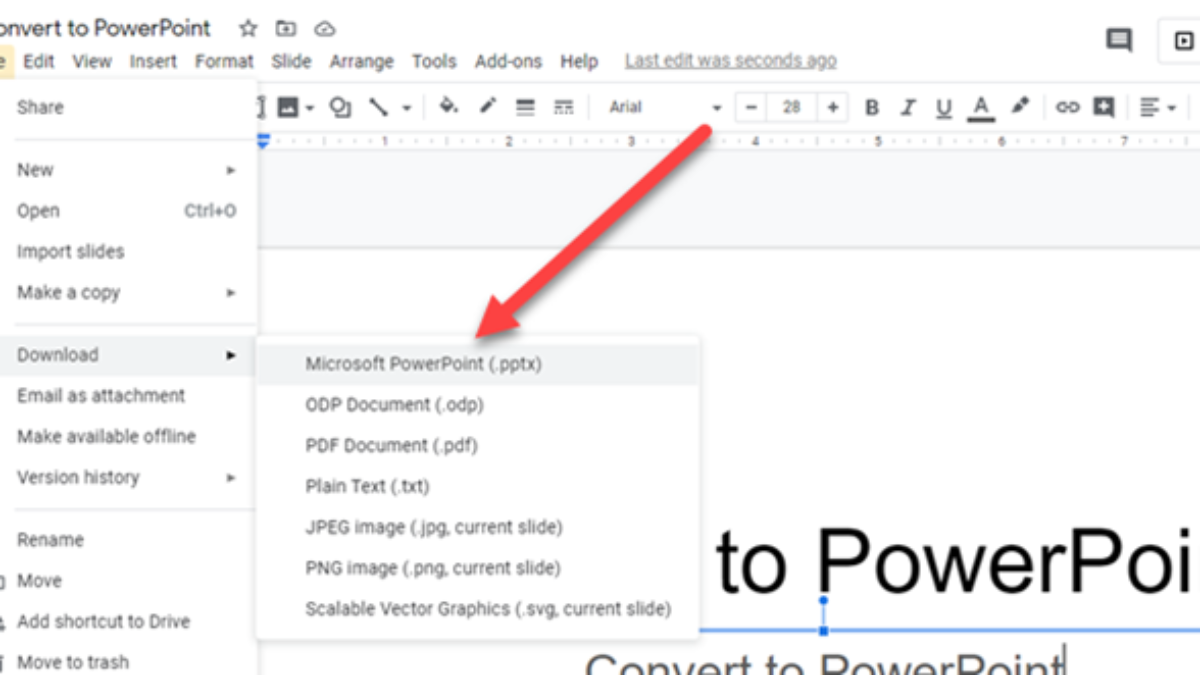Screen dimensions: 1200x675
Task: Choose Move in the File menu
Action: coord(128,581)
